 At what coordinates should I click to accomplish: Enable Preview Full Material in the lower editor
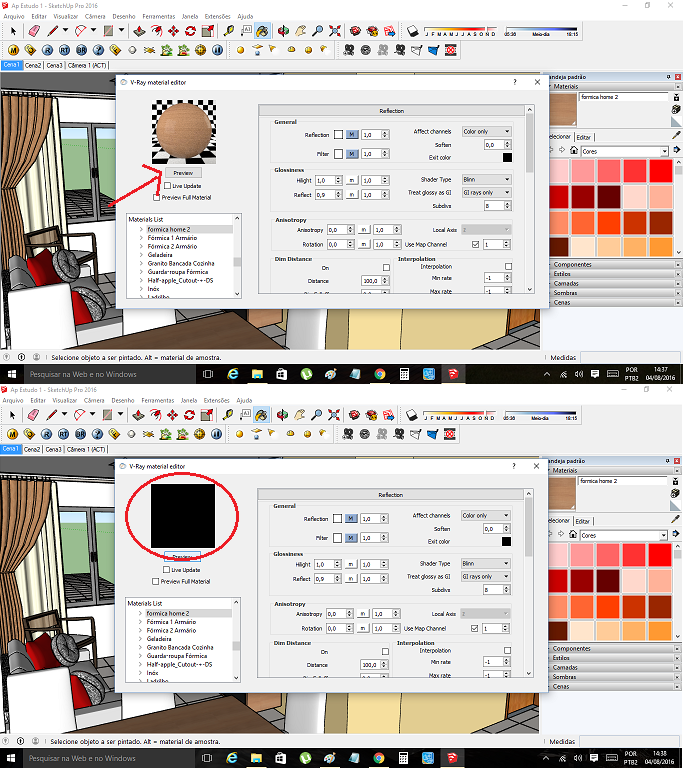click(x=156, y=581)
